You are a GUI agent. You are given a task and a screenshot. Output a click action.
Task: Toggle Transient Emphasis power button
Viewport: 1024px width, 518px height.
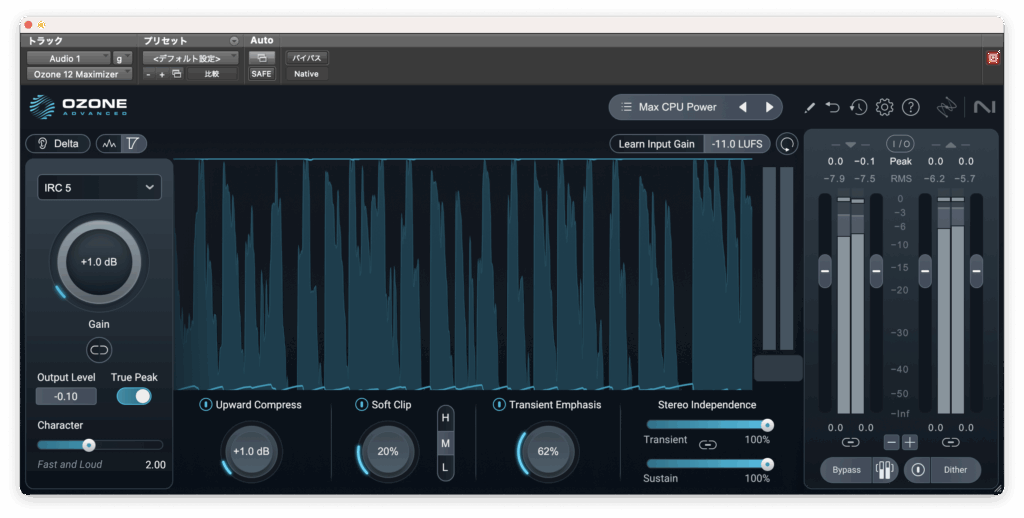499,405
